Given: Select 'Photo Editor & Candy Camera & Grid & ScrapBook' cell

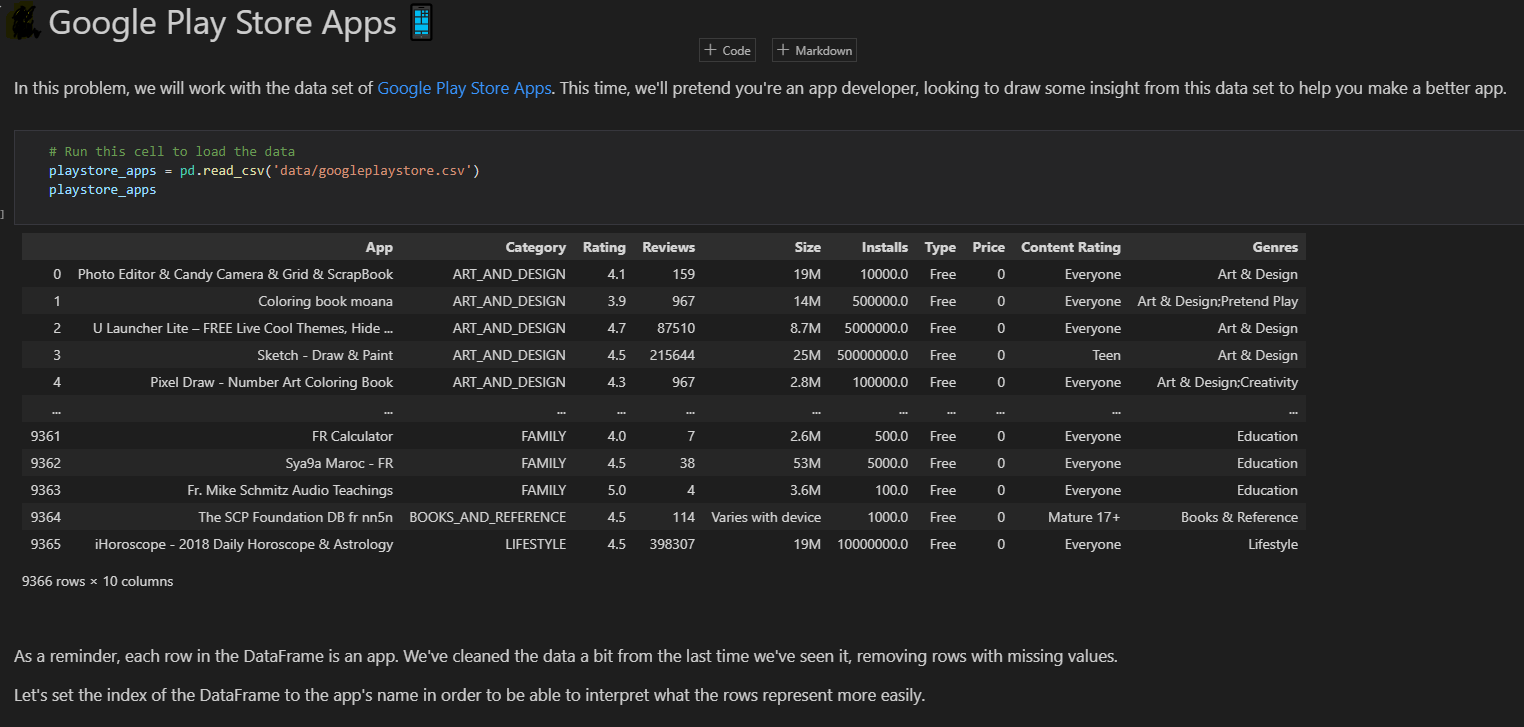Looking at the screenshot, I should [235, 274].
